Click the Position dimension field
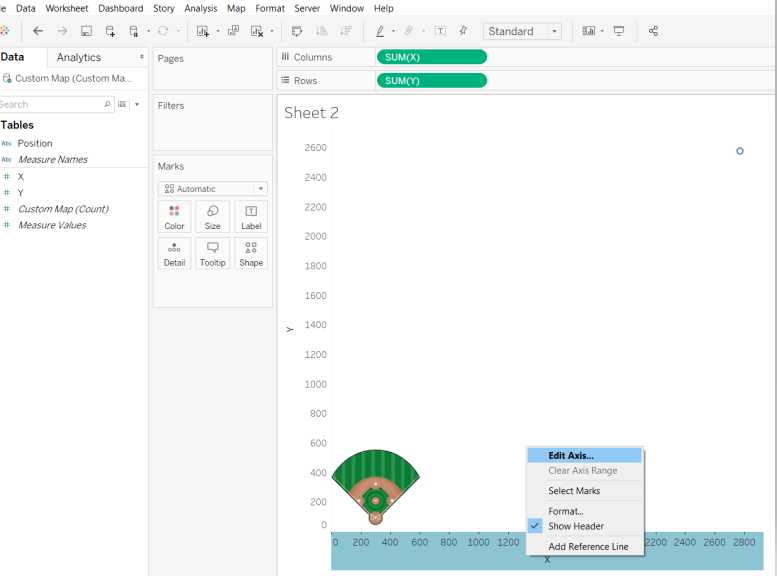The height and width of the screenshot is (576, 777). pos(35,143)
